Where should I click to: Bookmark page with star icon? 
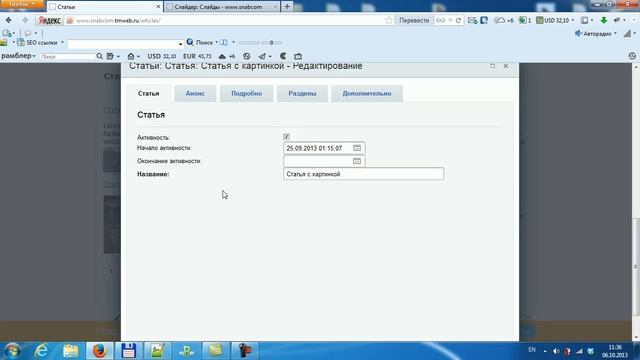coord(389,20)
